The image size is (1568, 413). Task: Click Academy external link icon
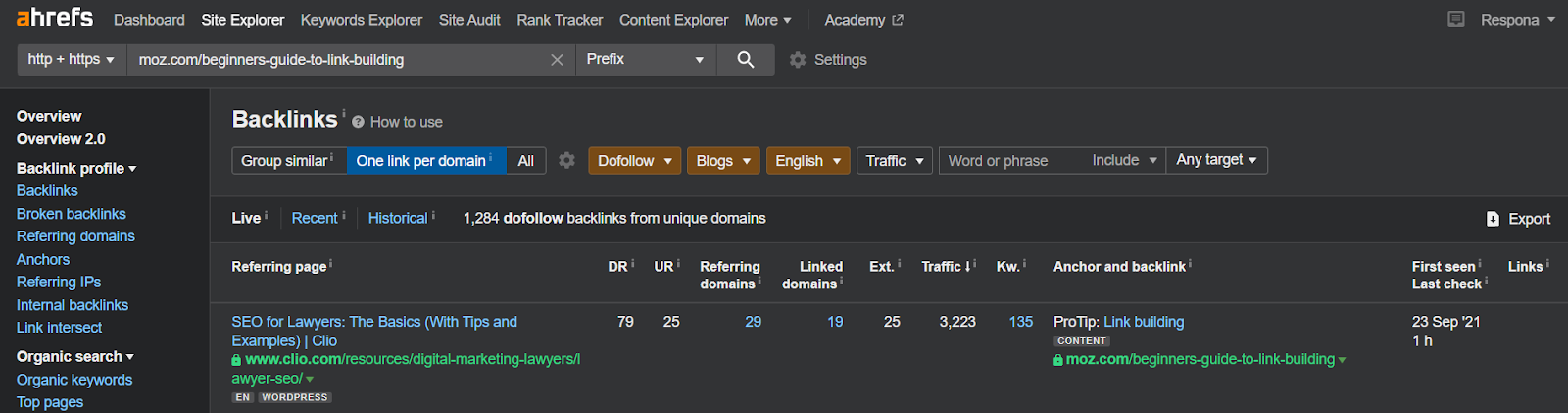point(898,20)
